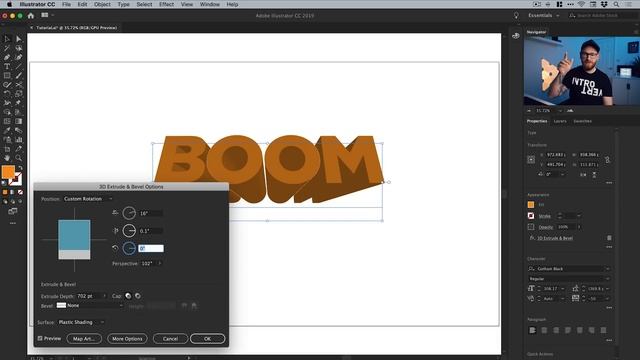Expand the Perspective slider arrow
640x360 pixels.
pos(160,264)
